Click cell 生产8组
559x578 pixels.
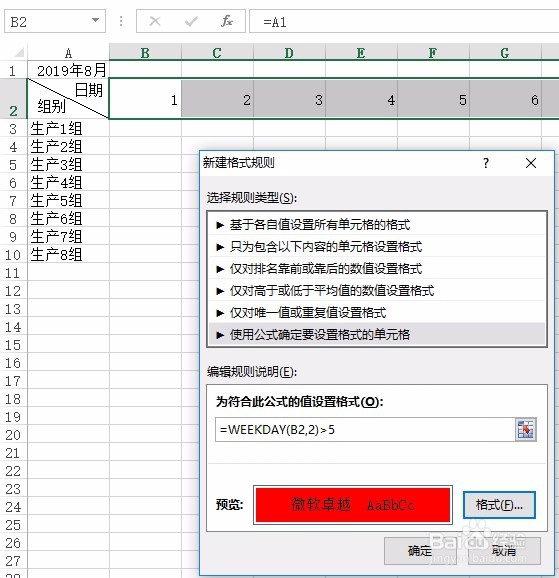(x=69, y=255)
